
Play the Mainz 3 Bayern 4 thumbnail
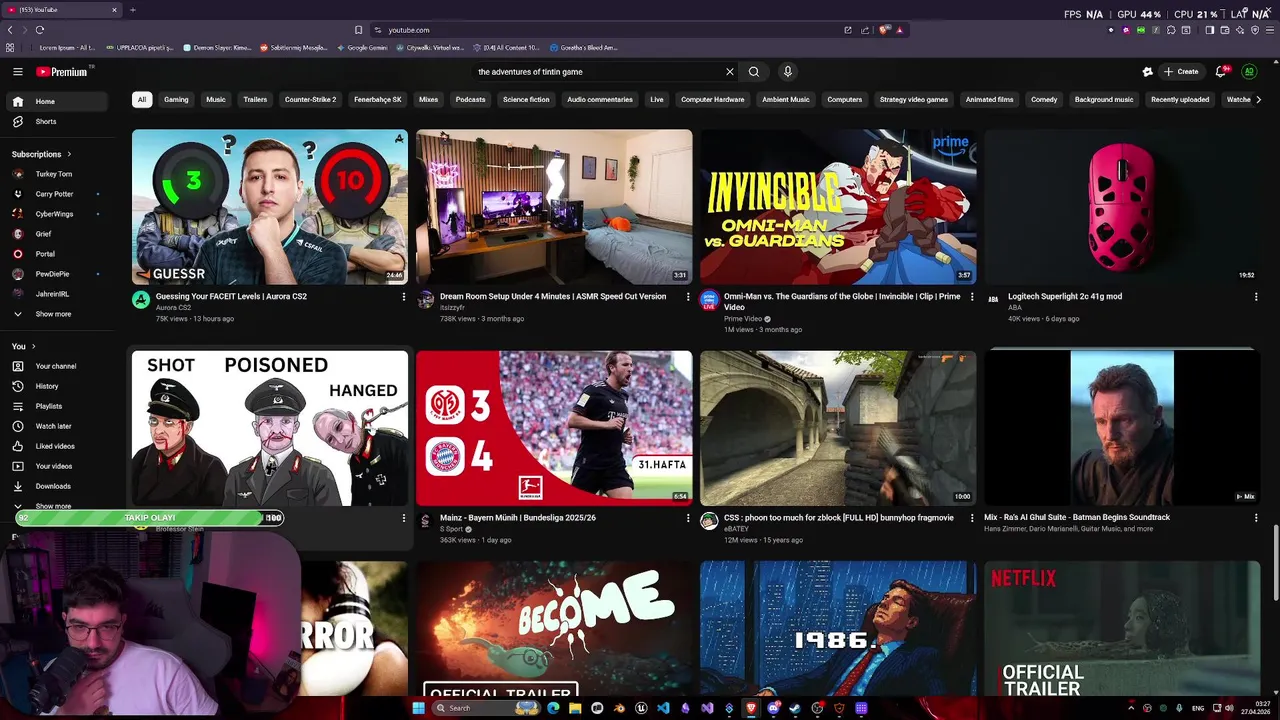(554, 428)
